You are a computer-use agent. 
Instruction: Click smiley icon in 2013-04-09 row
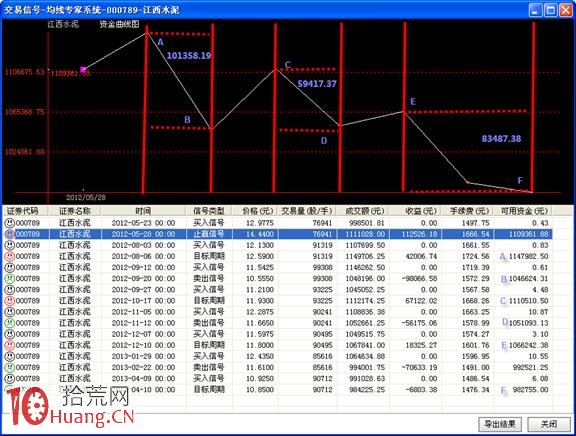pyautogui.click(x=10, y=378)
